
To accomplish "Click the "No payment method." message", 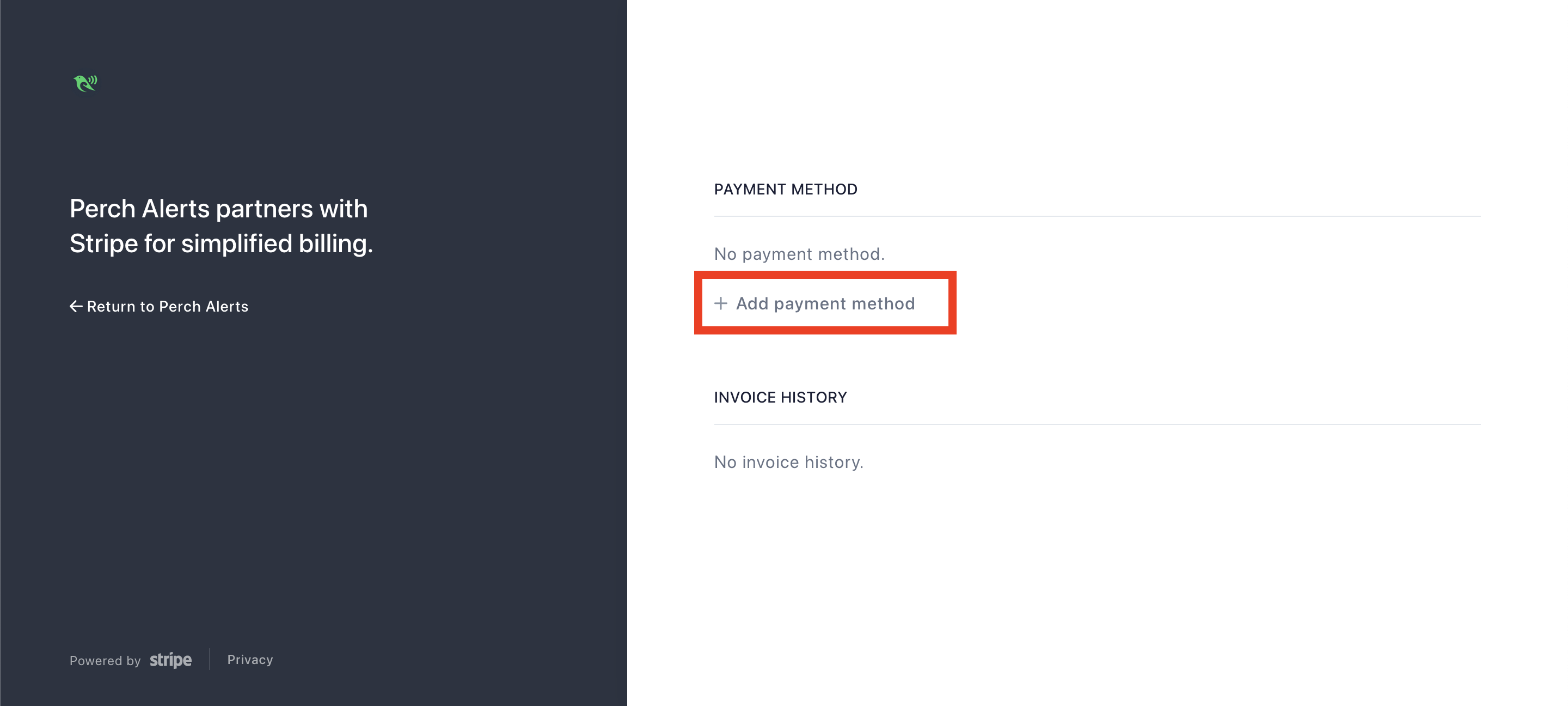I will (x=799, y=254).
